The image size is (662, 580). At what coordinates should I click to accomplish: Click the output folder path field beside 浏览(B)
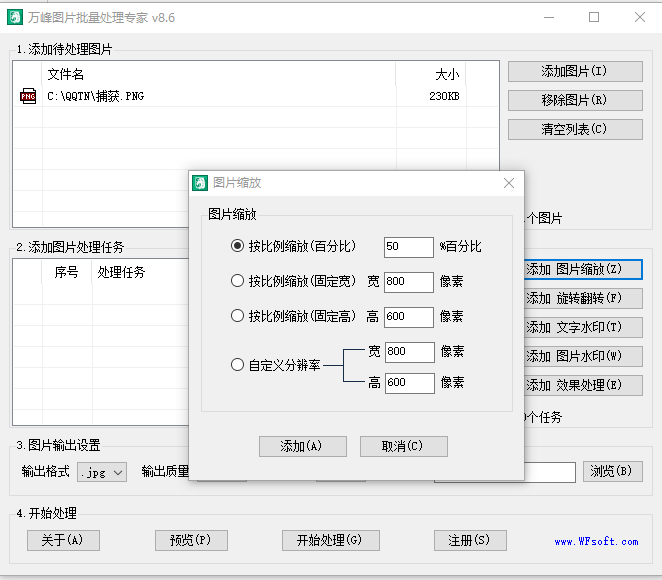pyautogui.click(x=550, y=472)
